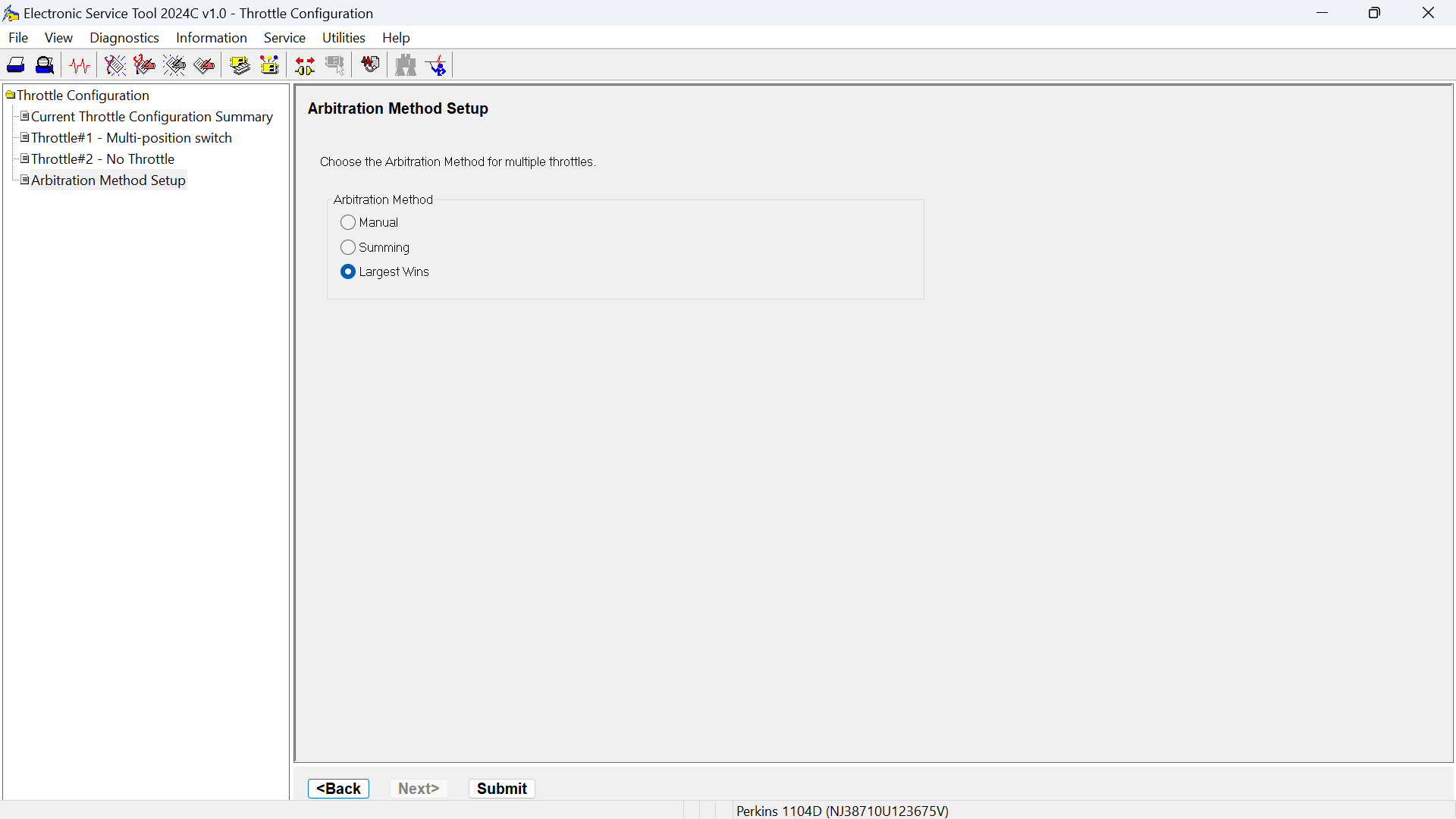Close the Electronic Service Tool window
The width and height of the screenshot is (1456, 819).
[x=1429, y=13]
